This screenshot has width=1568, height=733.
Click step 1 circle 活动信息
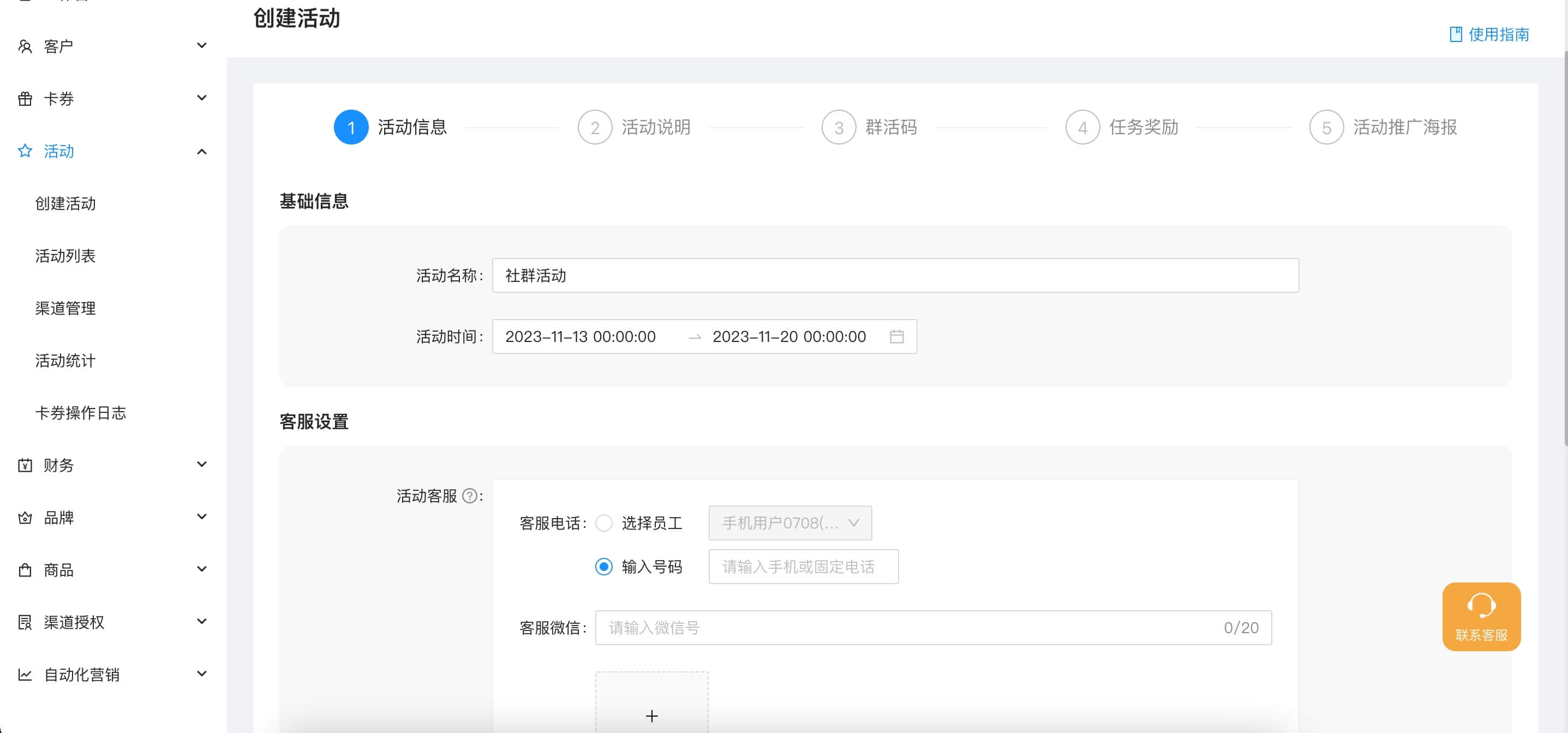351,127
